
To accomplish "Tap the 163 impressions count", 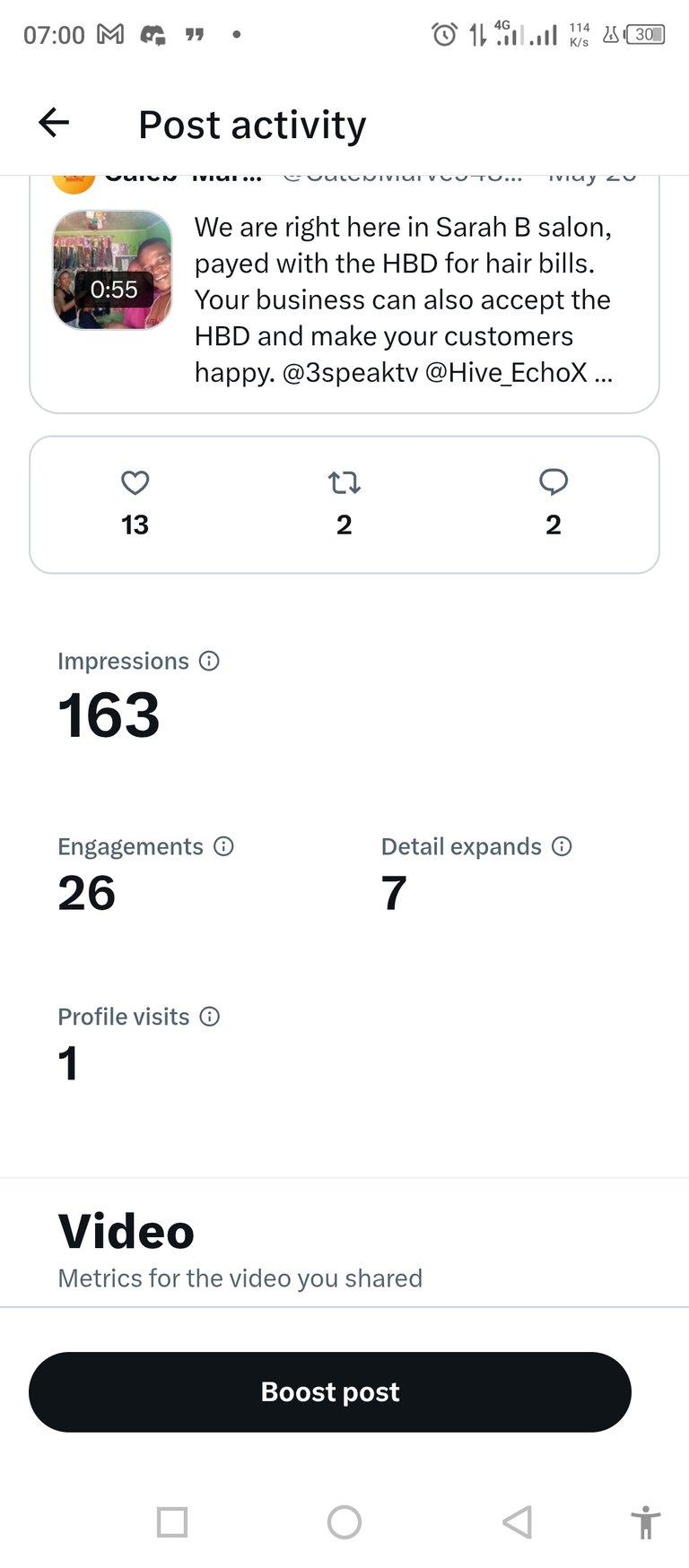I will tap(109, 715).
